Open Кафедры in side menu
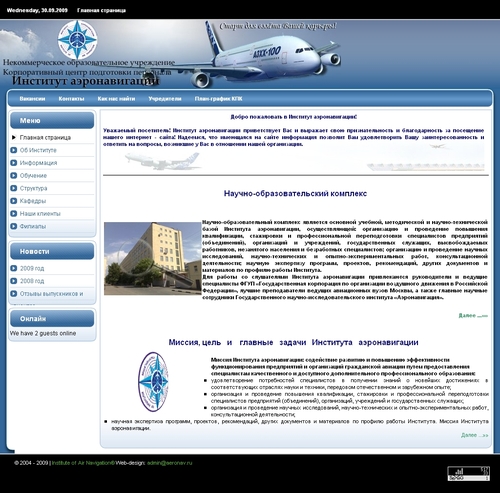The width and height of the screenshot is (500, 493). coord(33,201)
